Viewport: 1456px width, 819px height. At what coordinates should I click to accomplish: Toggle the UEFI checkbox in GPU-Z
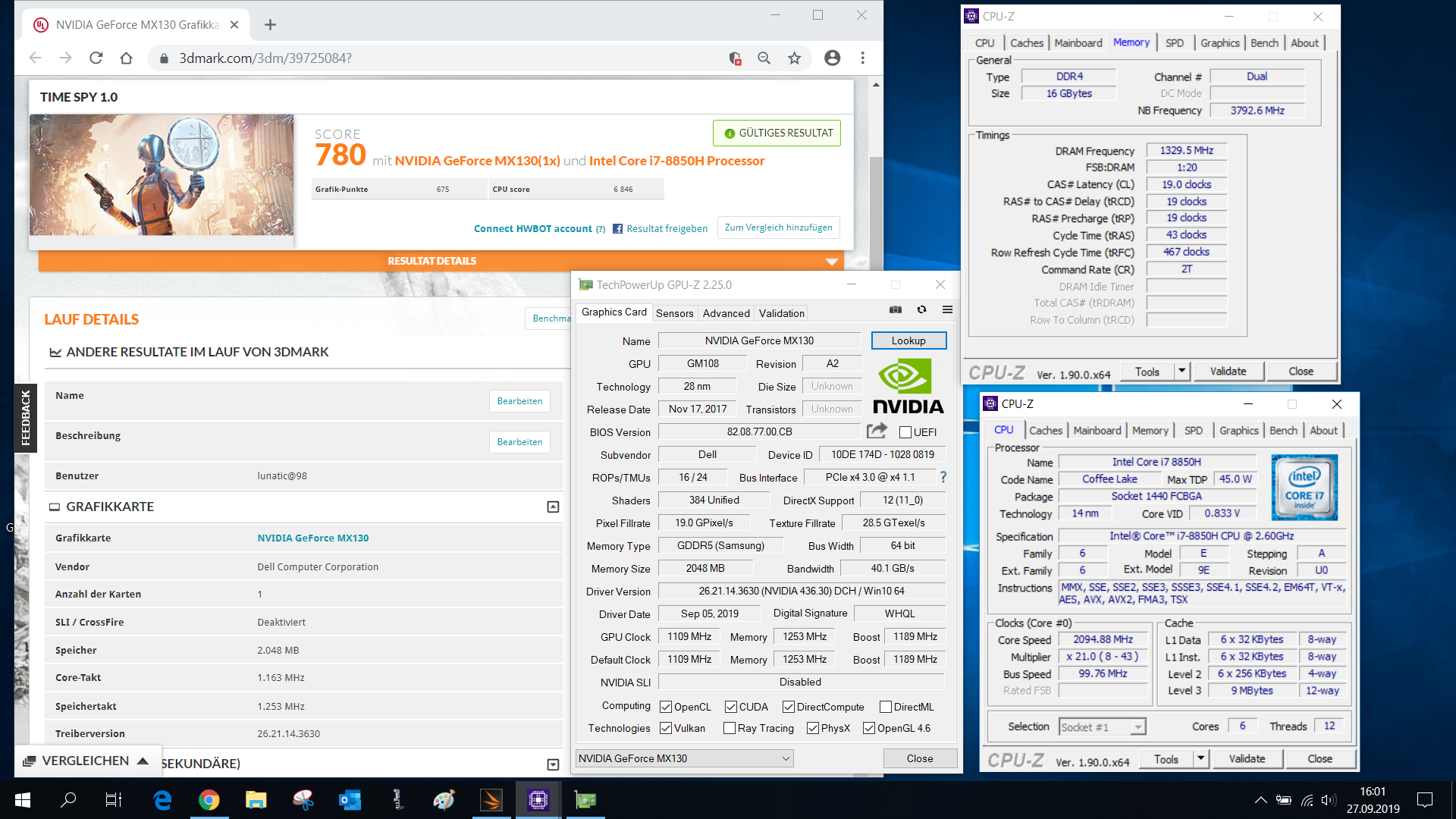[x=905, y=432]
